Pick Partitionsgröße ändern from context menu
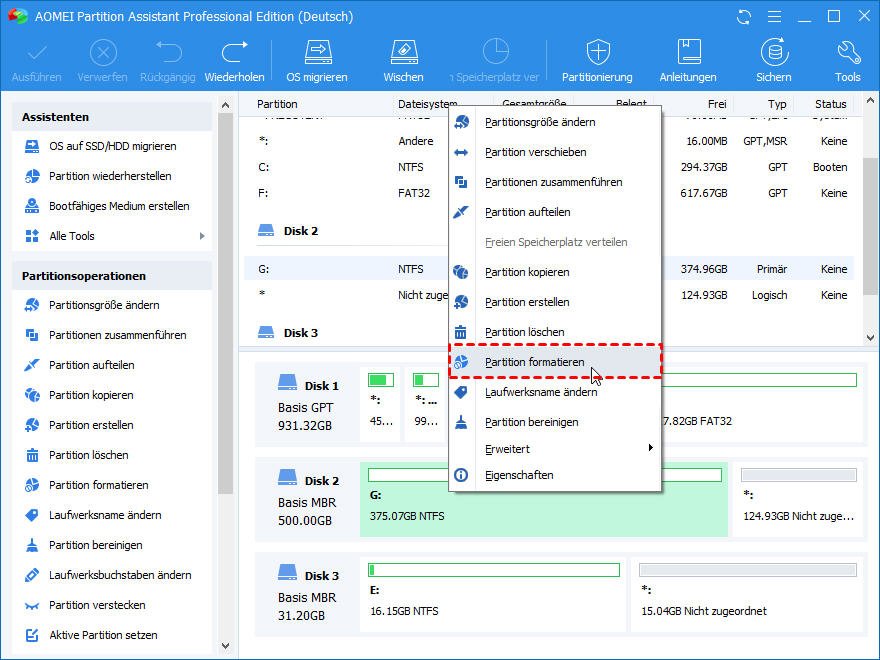The height and width of the screenshot is (660, 880). pos(554,122)
